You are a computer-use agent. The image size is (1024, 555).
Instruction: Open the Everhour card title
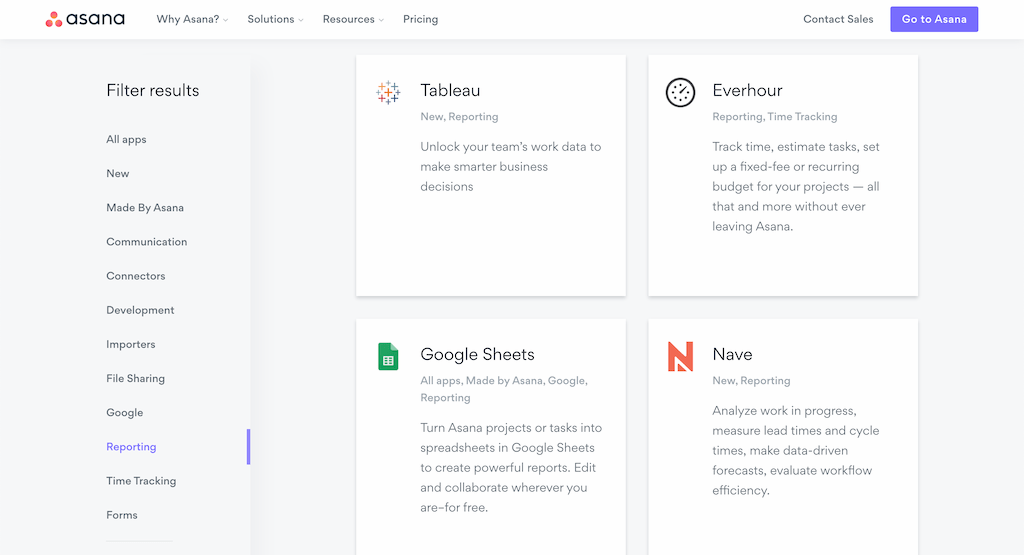747,90
